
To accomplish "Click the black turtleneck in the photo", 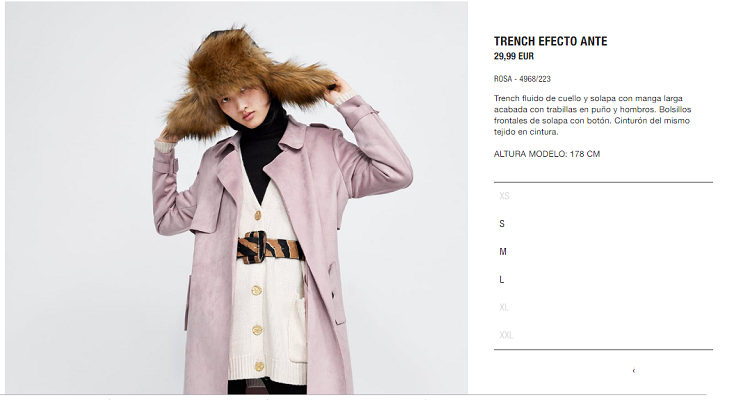I will pos(261,148).
